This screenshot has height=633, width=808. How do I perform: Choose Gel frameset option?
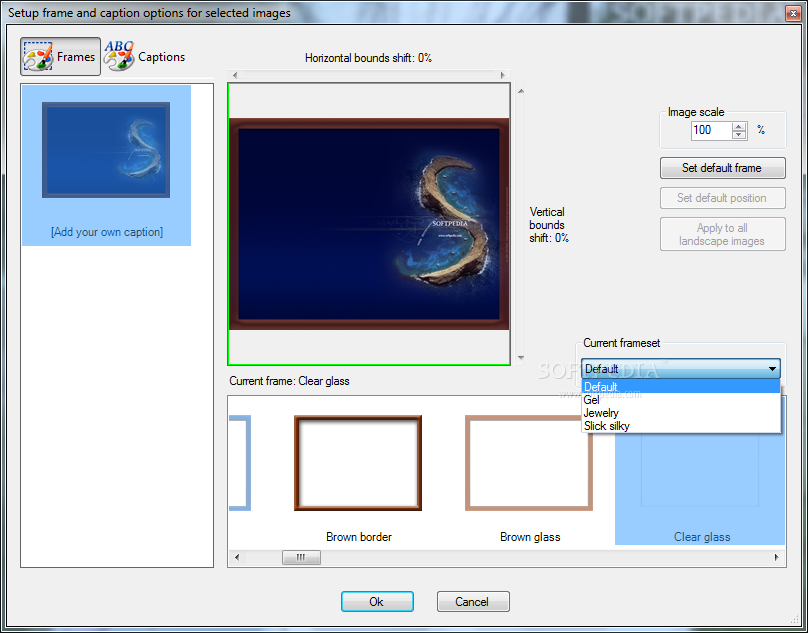click(681, 400)
